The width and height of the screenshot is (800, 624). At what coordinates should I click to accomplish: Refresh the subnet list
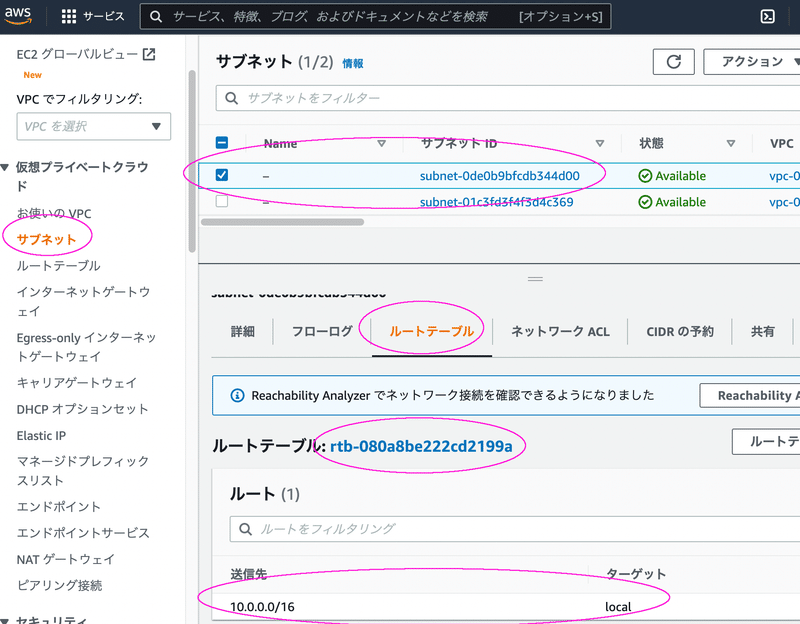673,62
